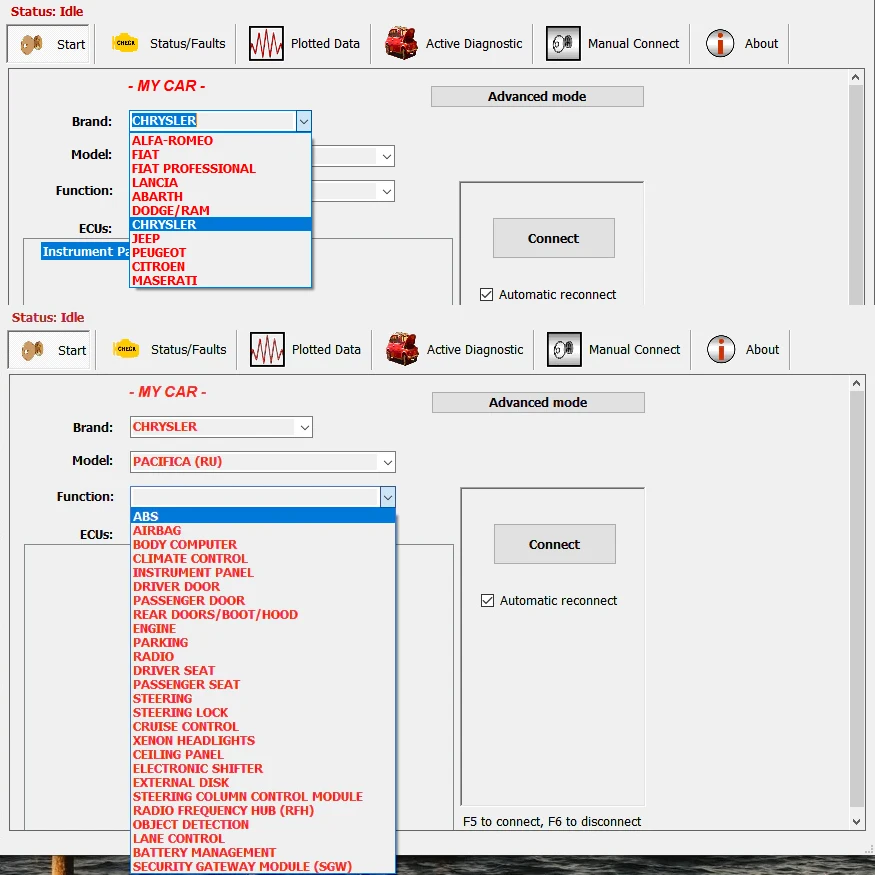The image size is (875, 875).
Task: Untick Automatic reconnect in brand-list window
Action: point(487,295)
